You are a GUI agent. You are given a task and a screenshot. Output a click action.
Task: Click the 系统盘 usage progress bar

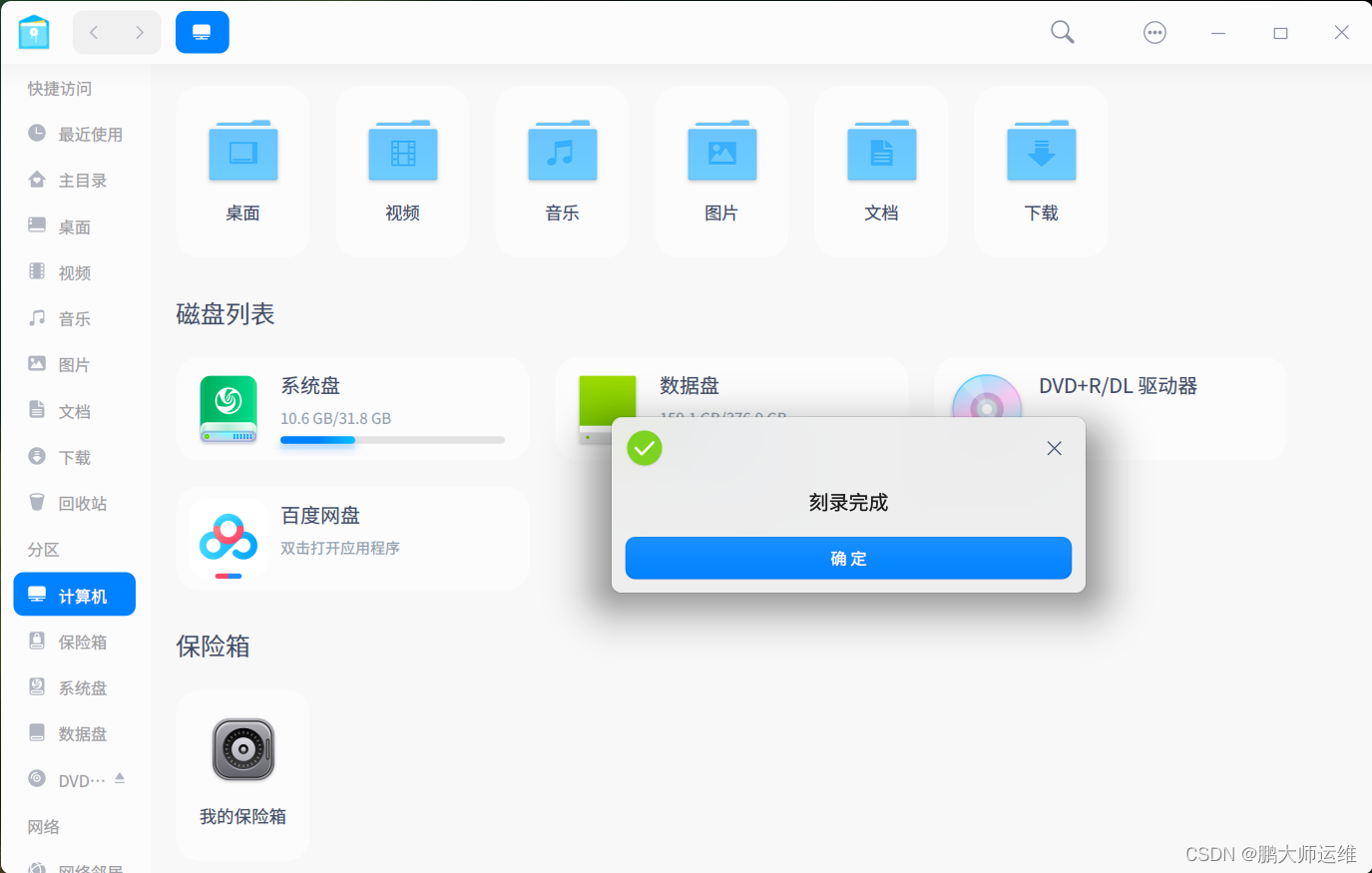[392, 439]
